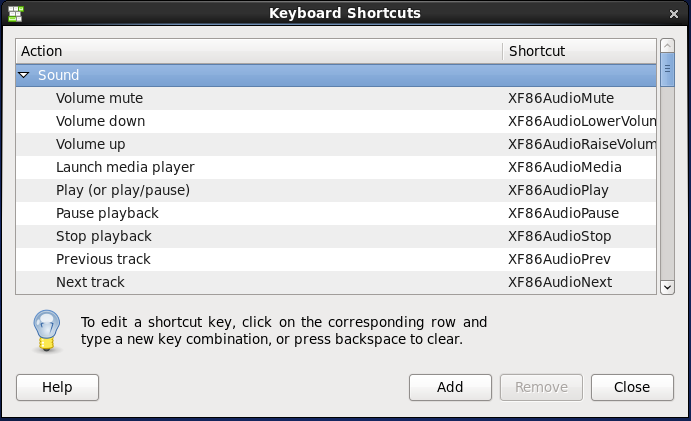Open Help for keyboard shortcuts

point(57,387)
